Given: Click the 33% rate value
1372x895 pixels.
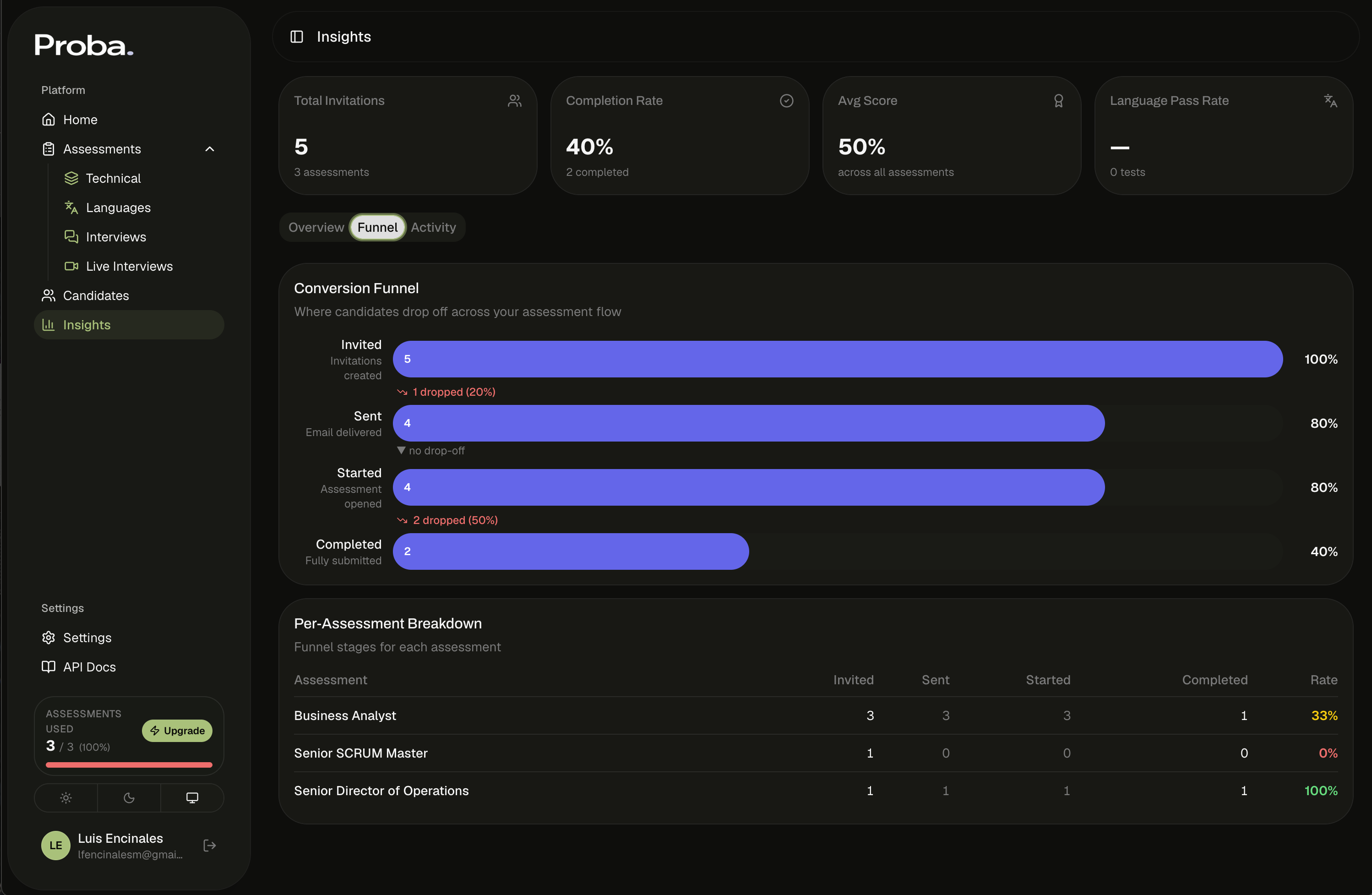Looking at the screenshot, I should click(x=1324, y=715).
